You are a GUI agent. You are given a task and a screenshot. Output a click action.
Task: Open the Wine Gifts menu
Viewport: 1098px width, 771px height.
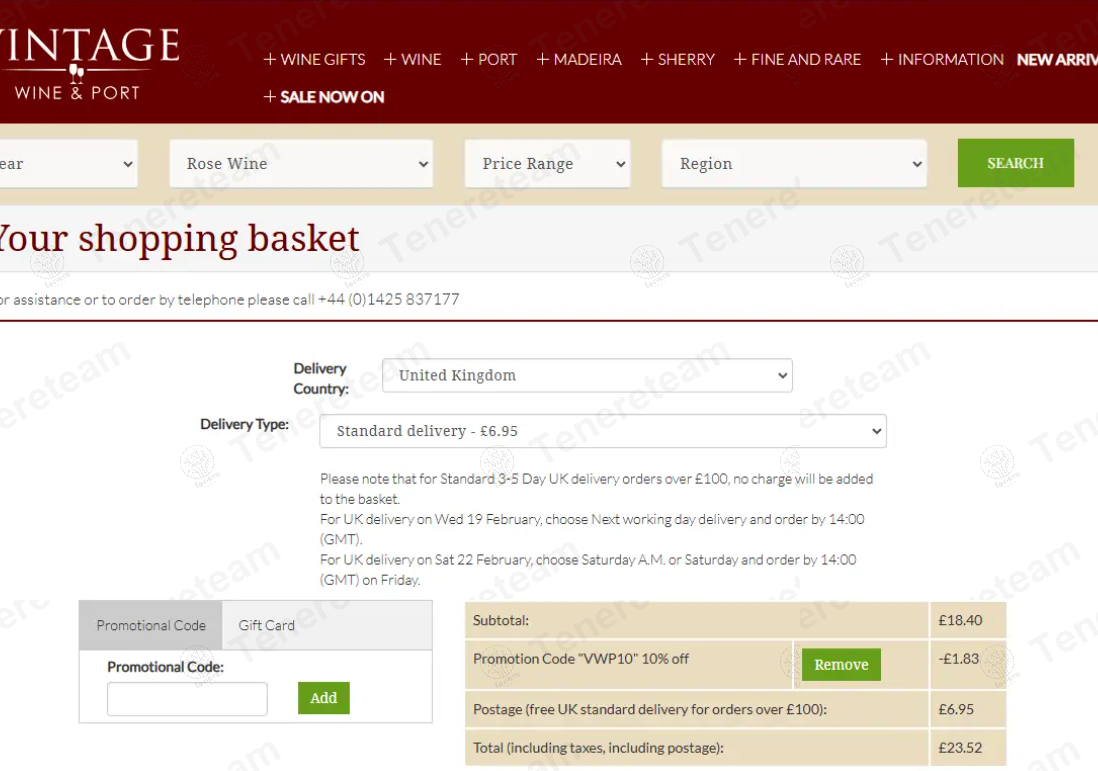tap(314, 60)
